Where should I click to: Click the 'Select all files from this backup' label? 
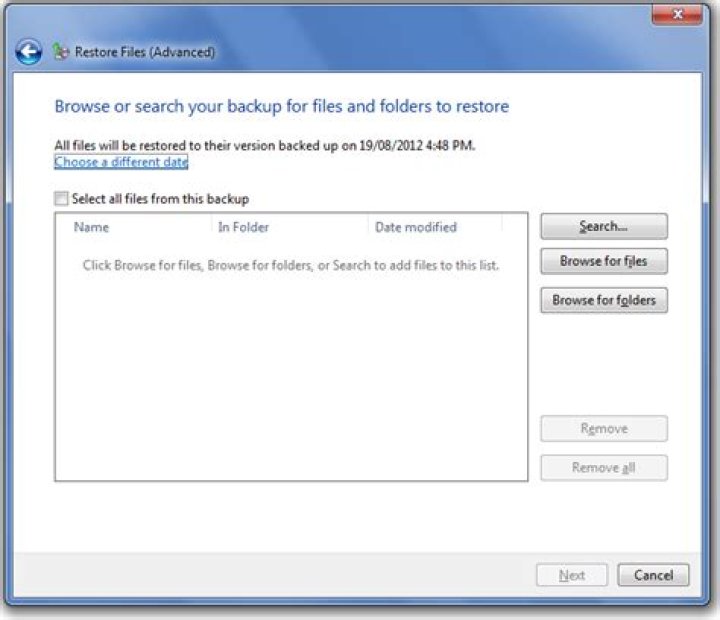coord(160,199)
